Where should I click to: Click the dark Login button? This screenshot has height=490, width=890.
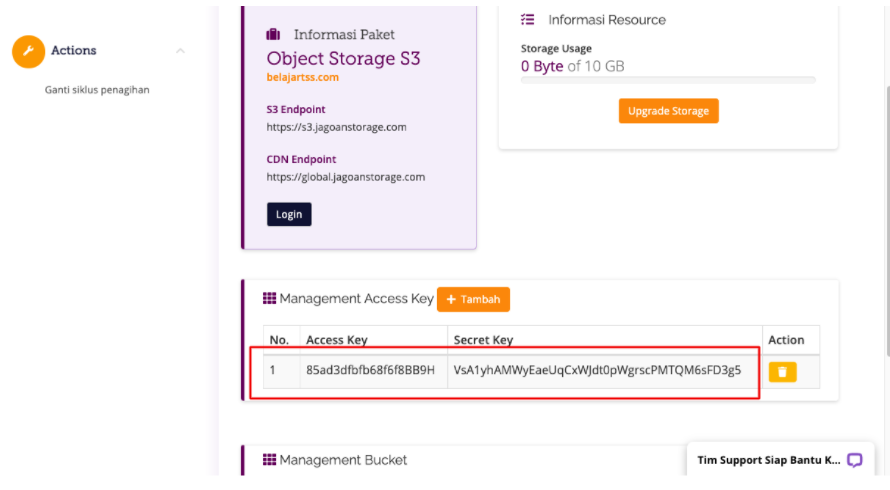(x=289, y=214)
